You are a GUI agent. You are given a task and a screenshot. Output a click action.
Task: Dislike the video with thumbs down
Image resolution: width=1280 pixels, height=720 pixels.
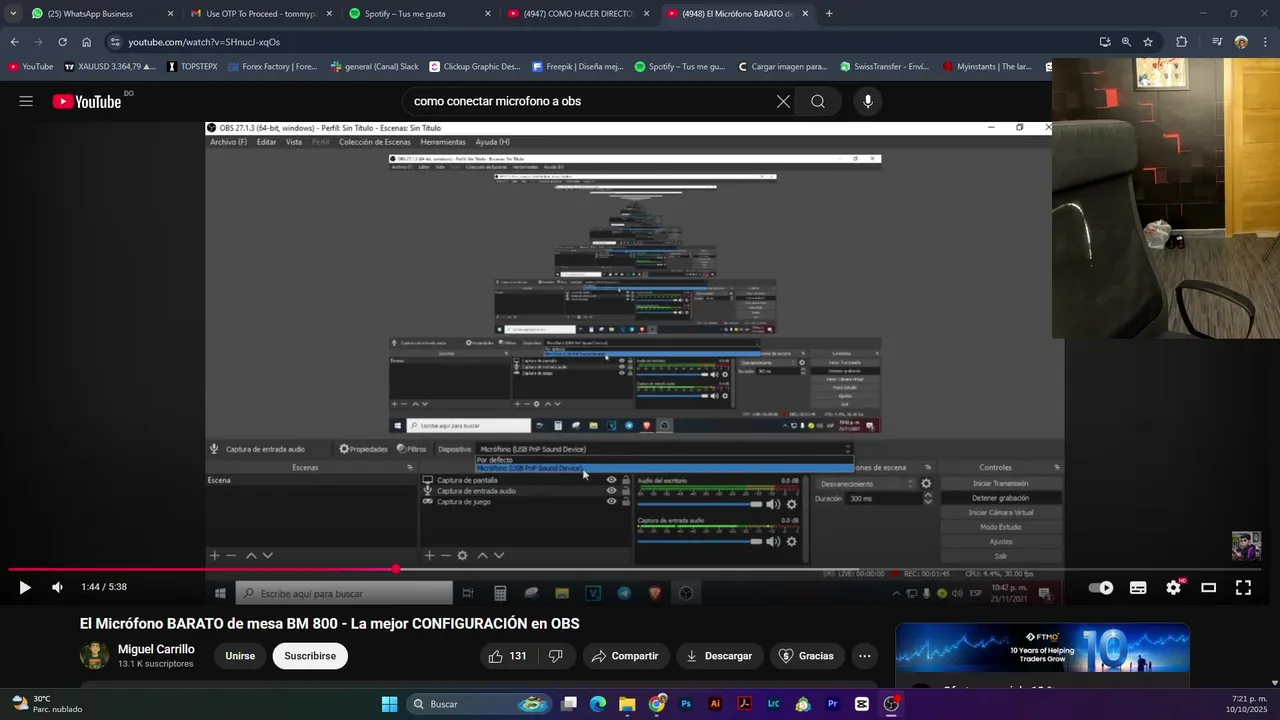556,656
